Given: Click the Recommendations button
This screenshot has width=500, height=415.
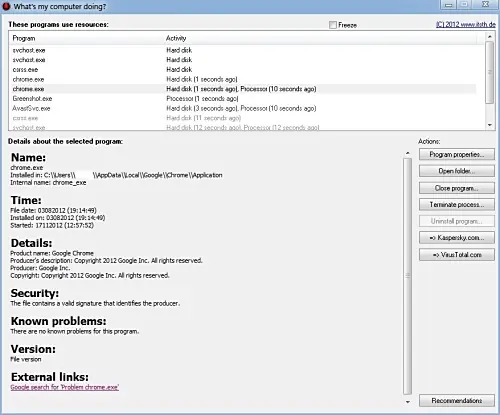Looking at the screenshot, I should [457, 401].
